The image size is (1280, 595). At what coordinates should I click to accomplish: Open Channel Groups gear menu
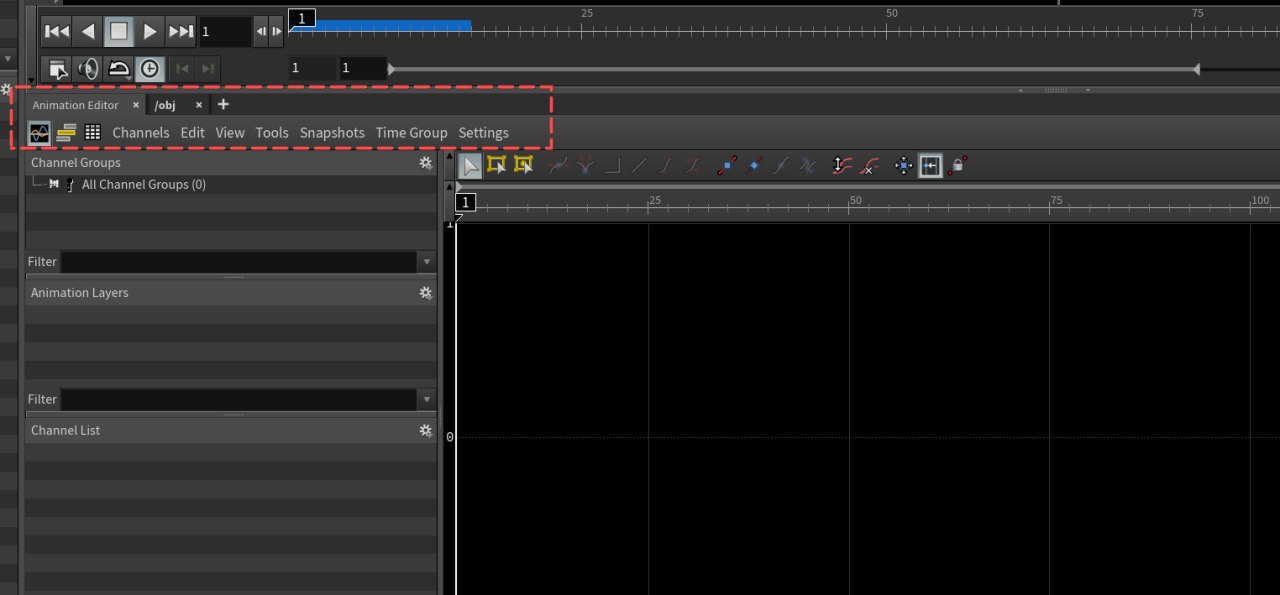tap(425, 163)
